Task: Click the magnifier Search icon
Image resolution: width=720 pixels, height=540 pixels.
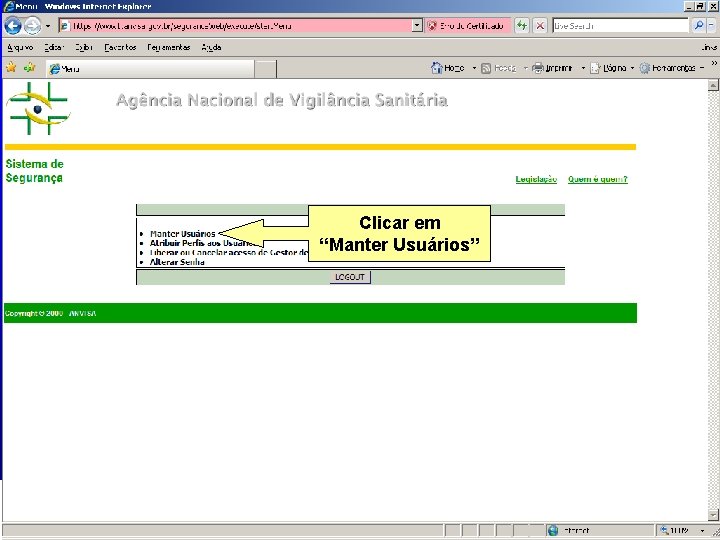Action: [698, 26]
